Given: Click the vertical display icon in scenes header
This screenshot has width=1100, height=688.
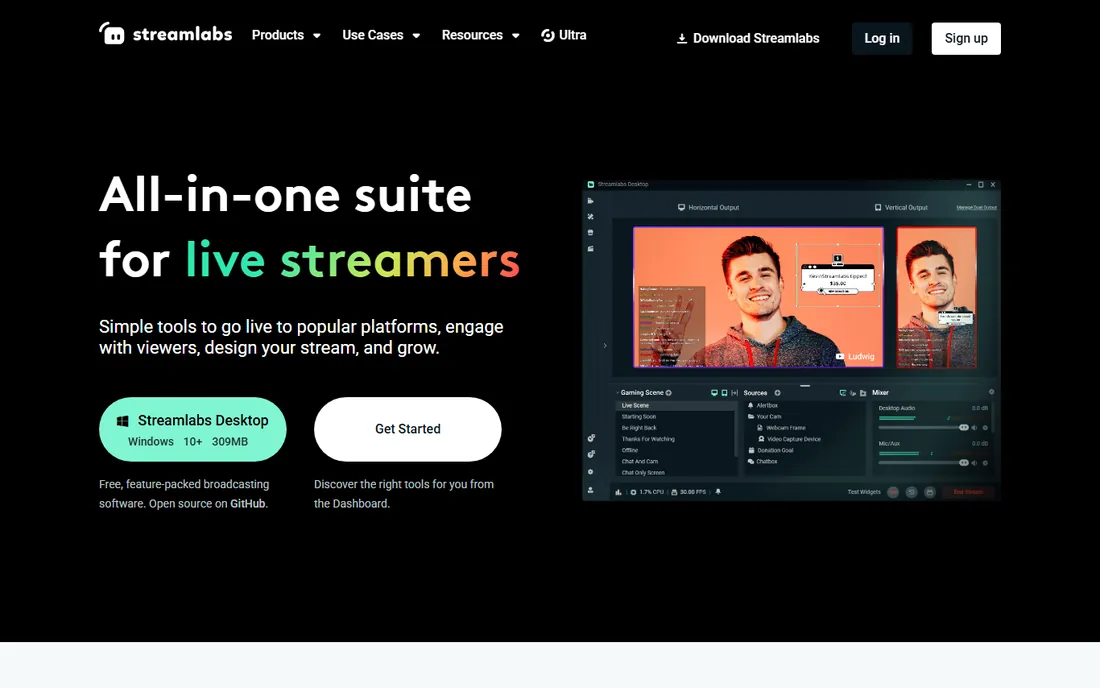Looking at the screenshot, I should pyautogui.click(x=724, y=393).
